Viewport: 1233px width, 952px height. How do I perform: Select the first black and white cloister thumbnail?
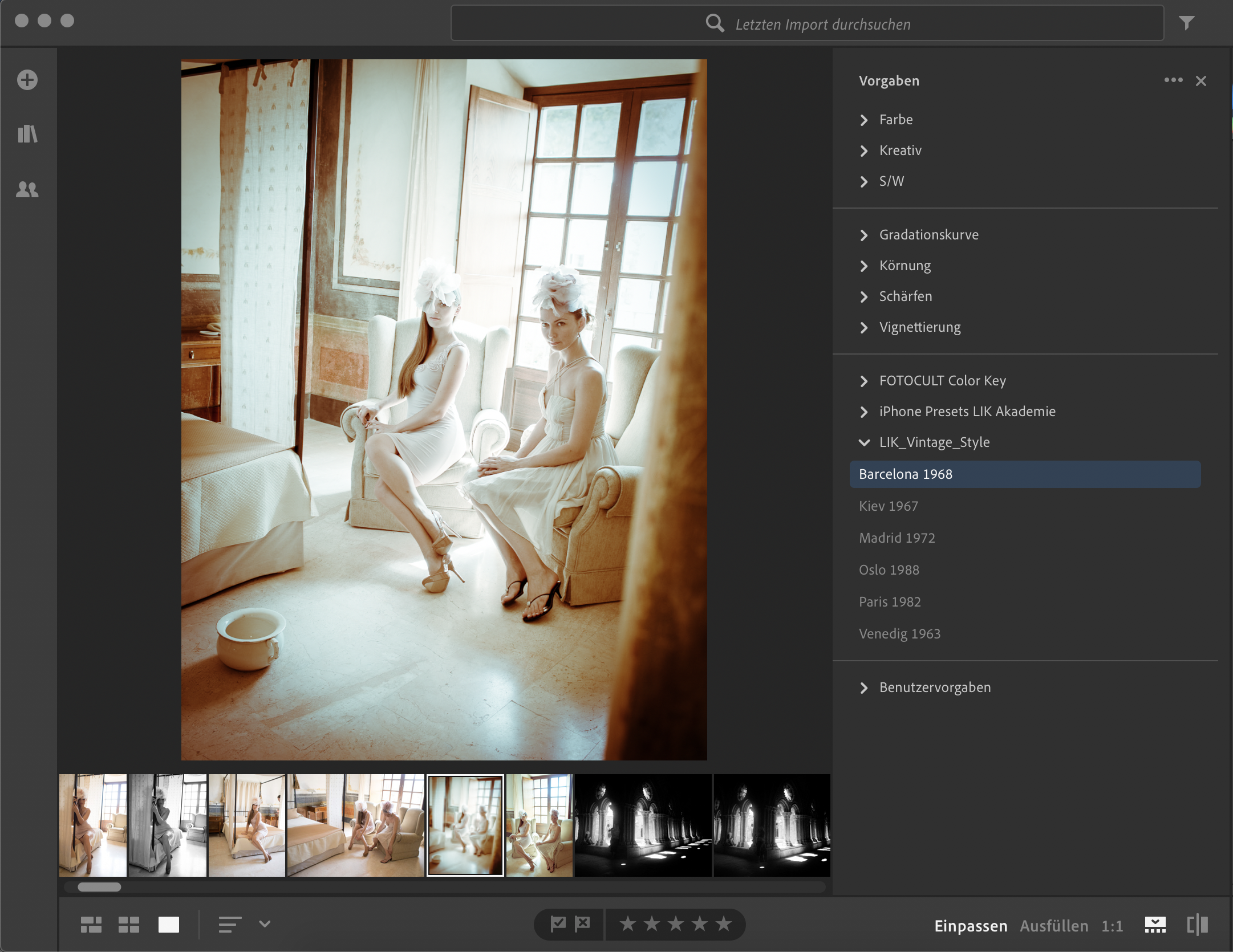(643, 825)
